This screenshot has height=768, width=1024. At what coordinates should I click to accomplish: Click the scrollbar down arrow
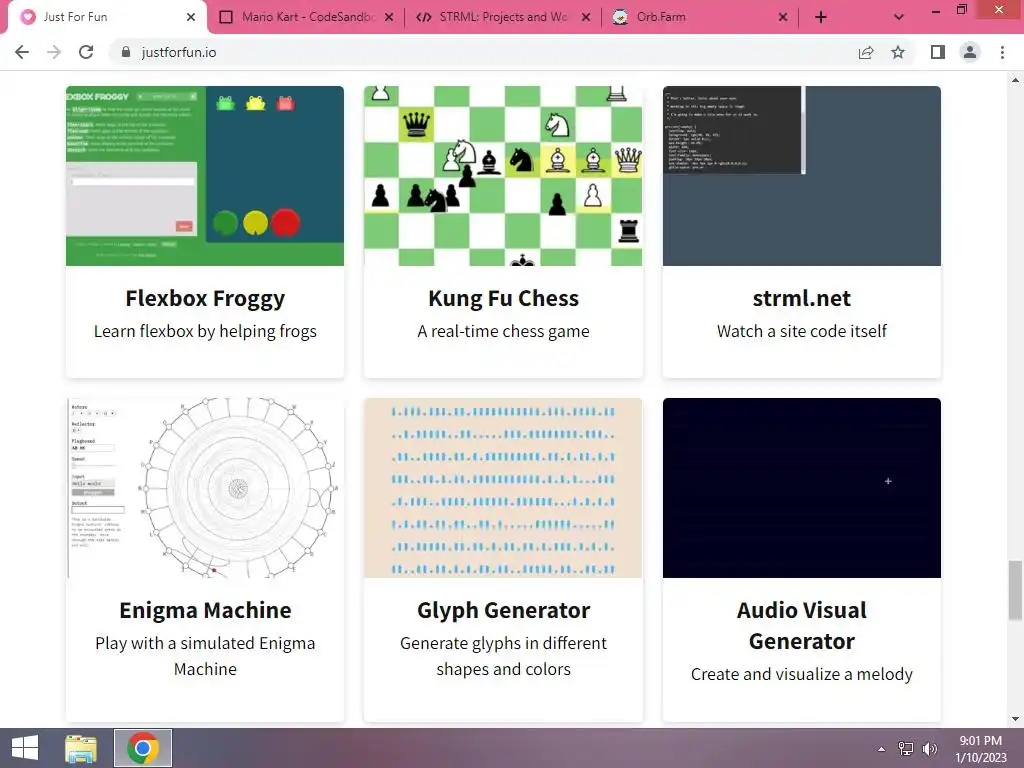pos(1015,719)
